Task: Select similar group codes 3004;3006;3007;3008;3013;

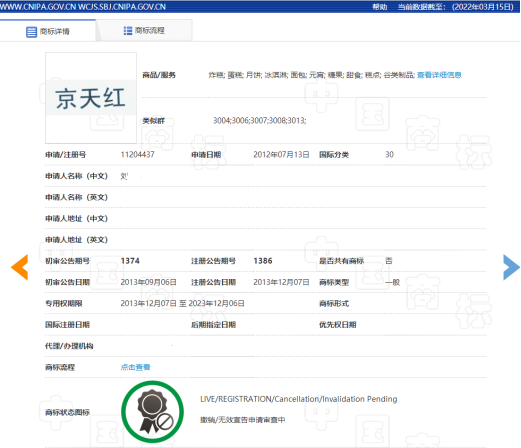Action: coord(260,120)
